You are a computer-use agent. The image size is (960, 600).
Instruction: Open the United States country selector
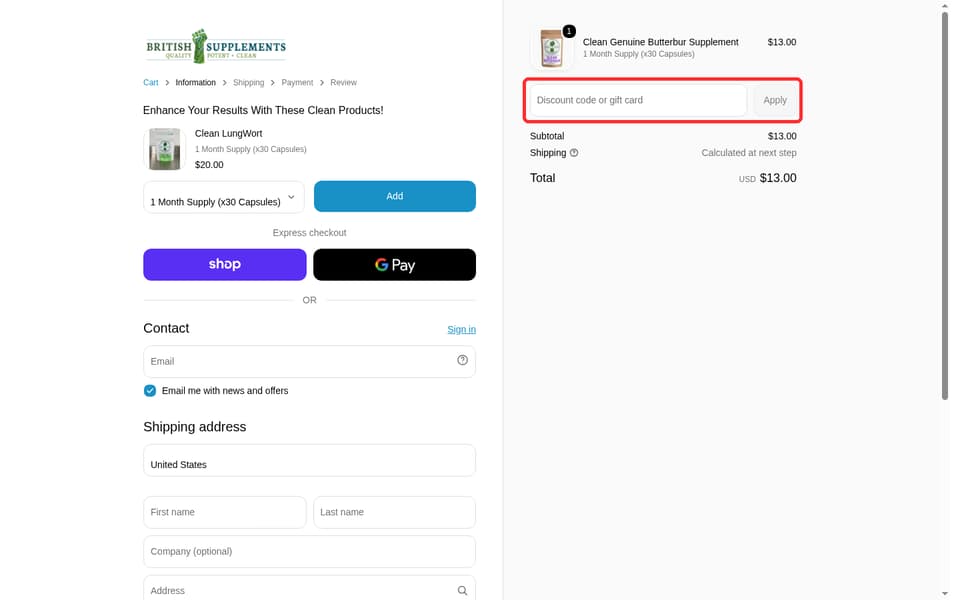coord(309,460)
